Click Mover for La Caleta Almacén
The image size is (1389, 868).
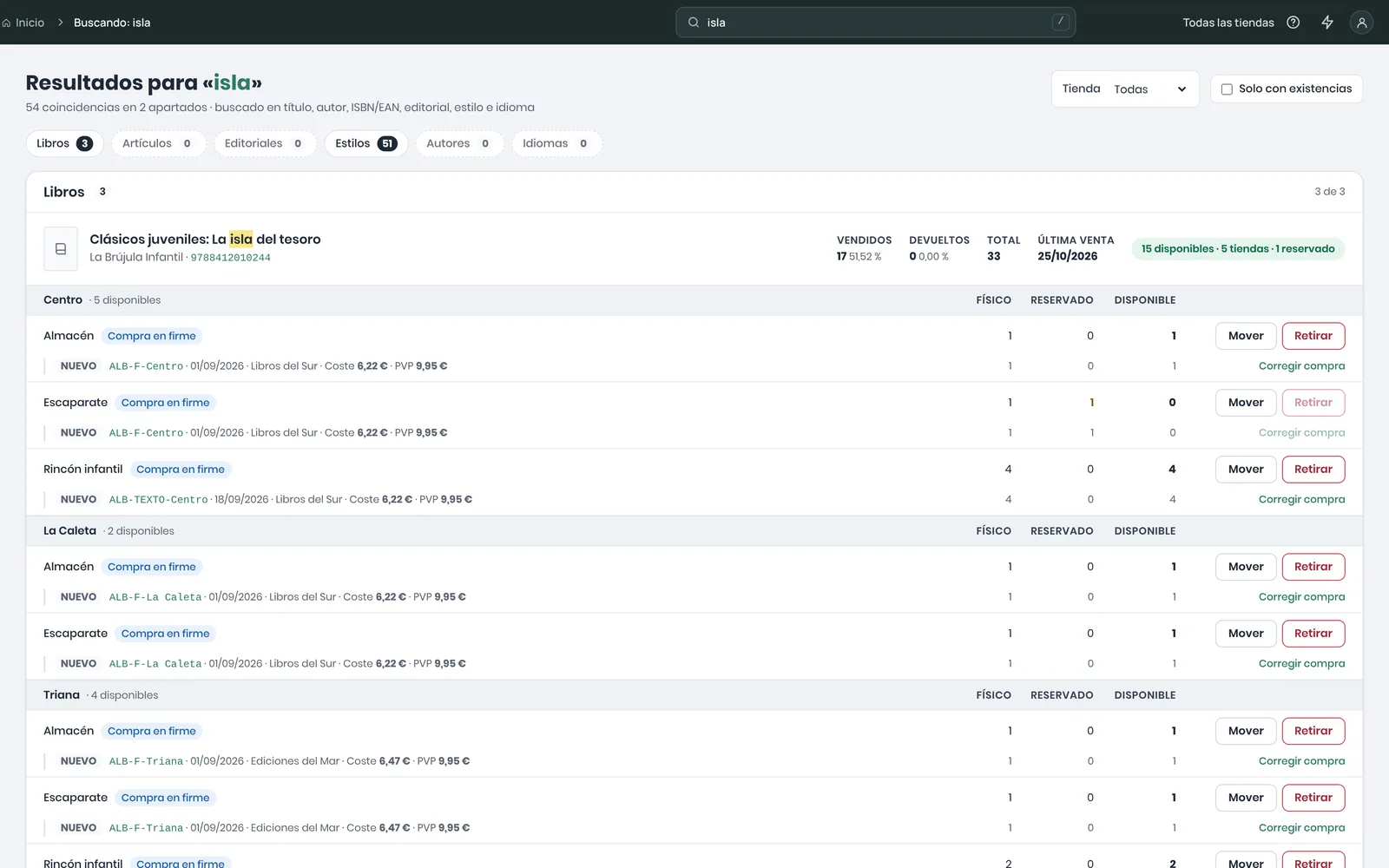(x=1246, y=567)
